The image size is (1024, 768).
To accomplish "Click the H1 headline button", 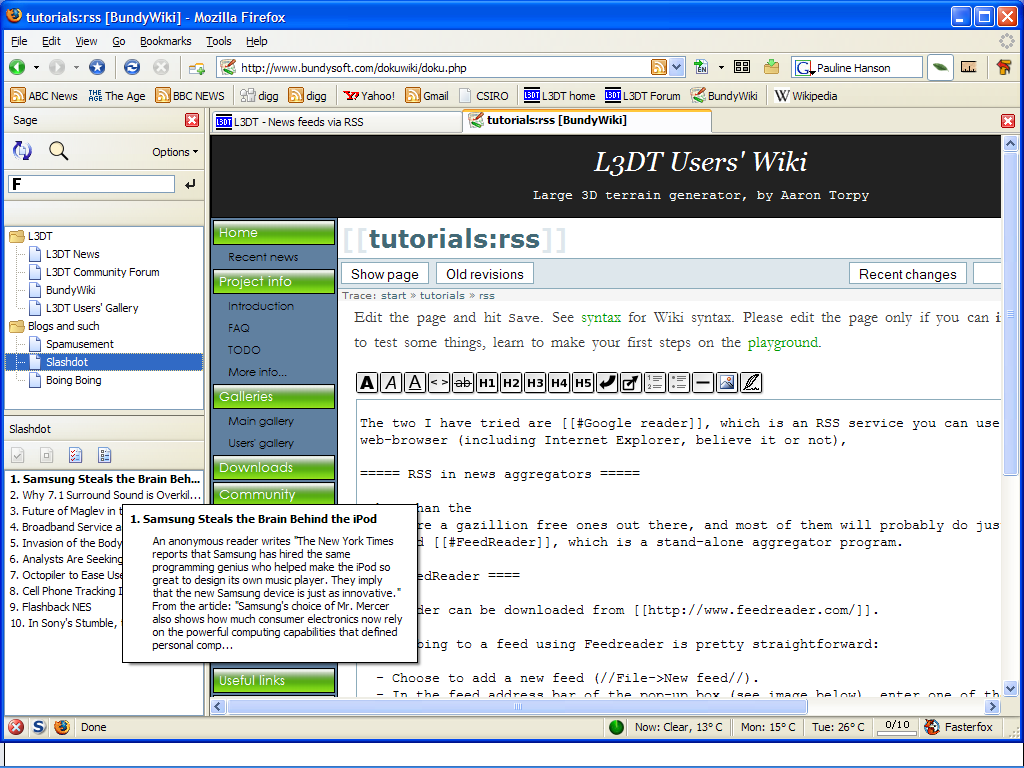I will click(487, 382).
